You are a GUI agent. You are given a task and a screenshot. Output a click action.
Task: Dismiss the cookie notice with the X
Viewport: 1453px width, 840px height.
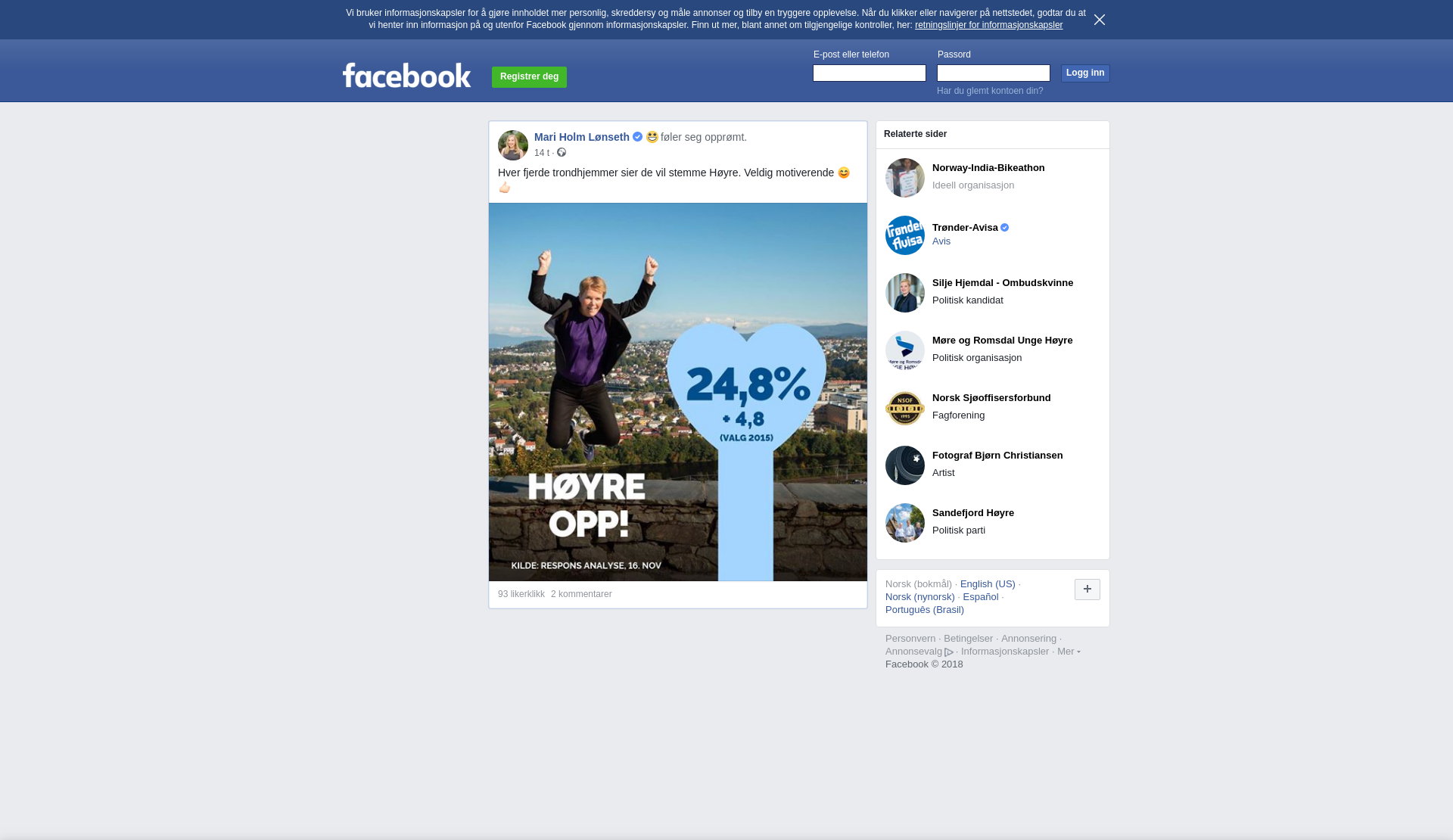tap(1100, 20)
